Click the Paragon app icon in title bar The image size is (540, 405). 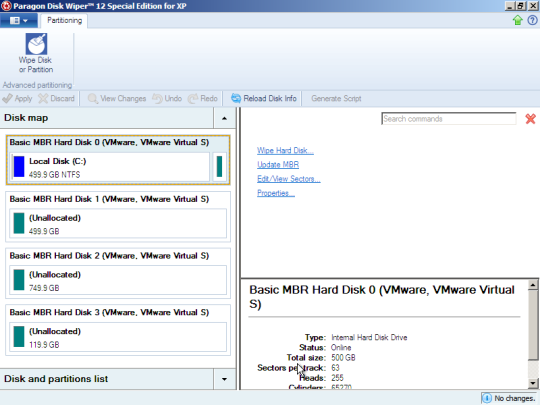tap(6, 6)
